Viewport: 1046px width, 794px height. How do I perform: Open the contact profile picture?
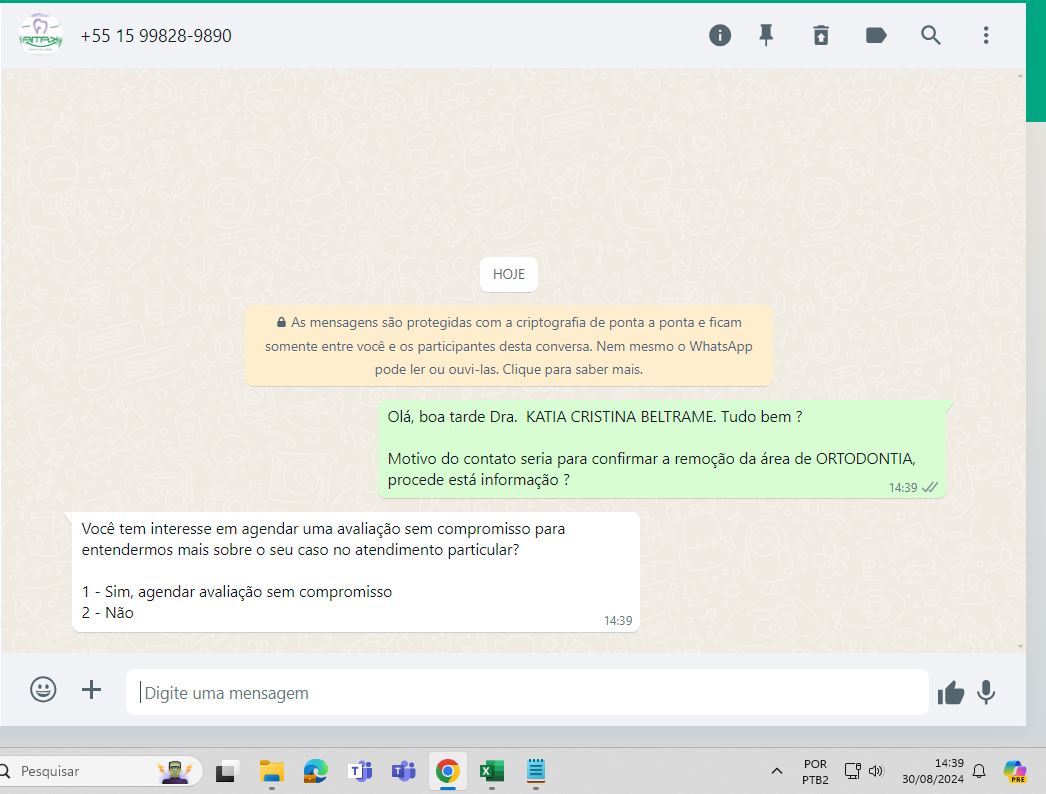coord(41,35)
